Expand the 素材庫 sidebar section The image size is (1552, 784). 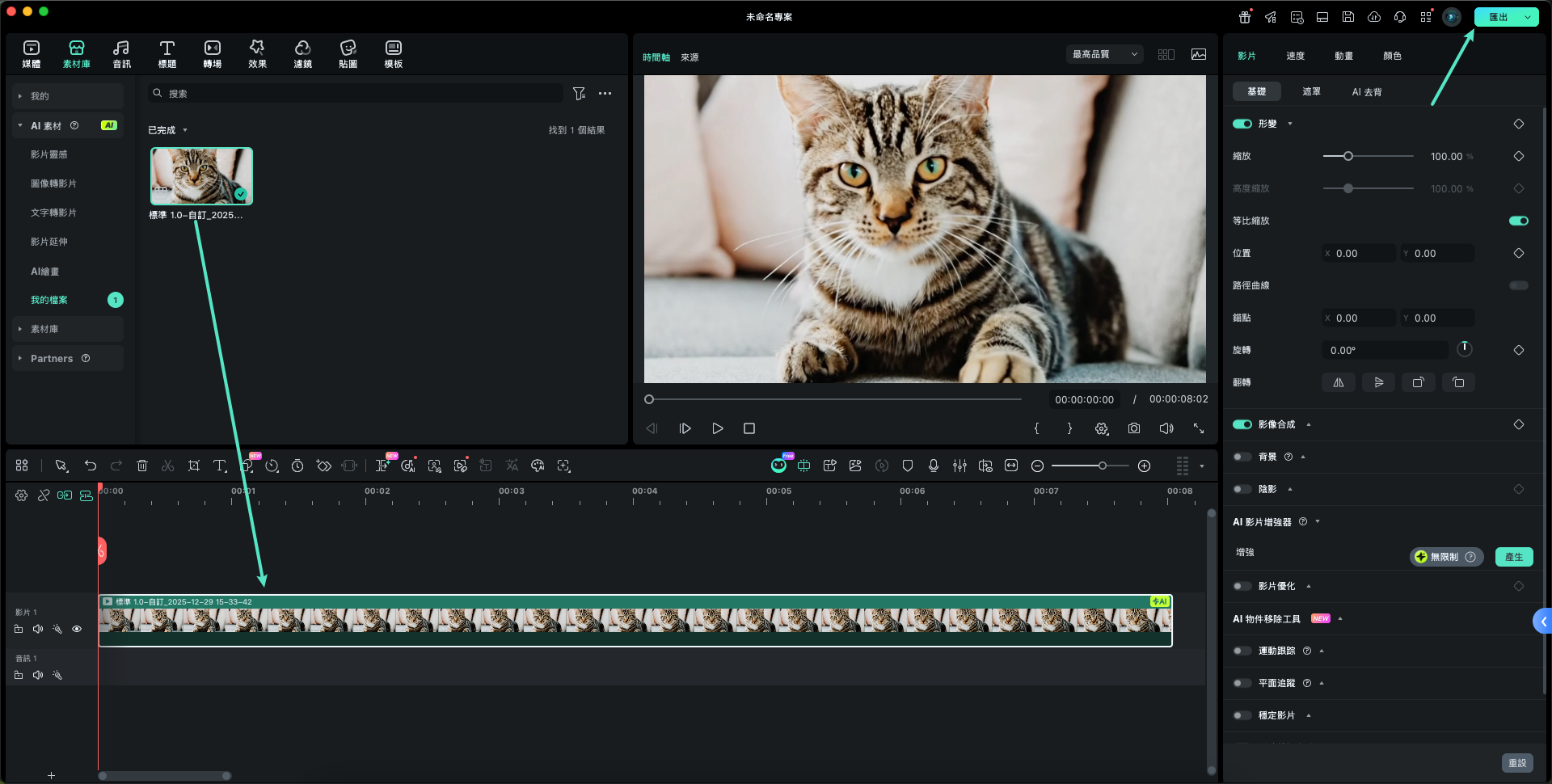(x=44, y=329)
